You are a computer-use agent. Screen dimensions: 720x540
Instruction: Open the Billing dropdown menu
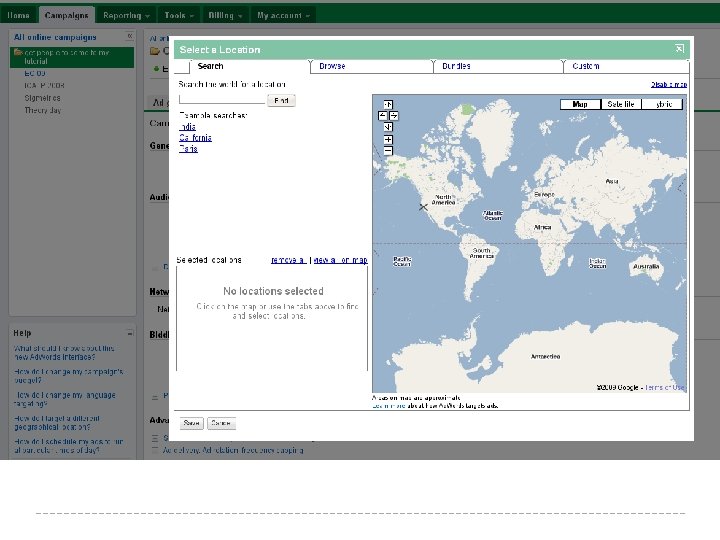point(225,16)
